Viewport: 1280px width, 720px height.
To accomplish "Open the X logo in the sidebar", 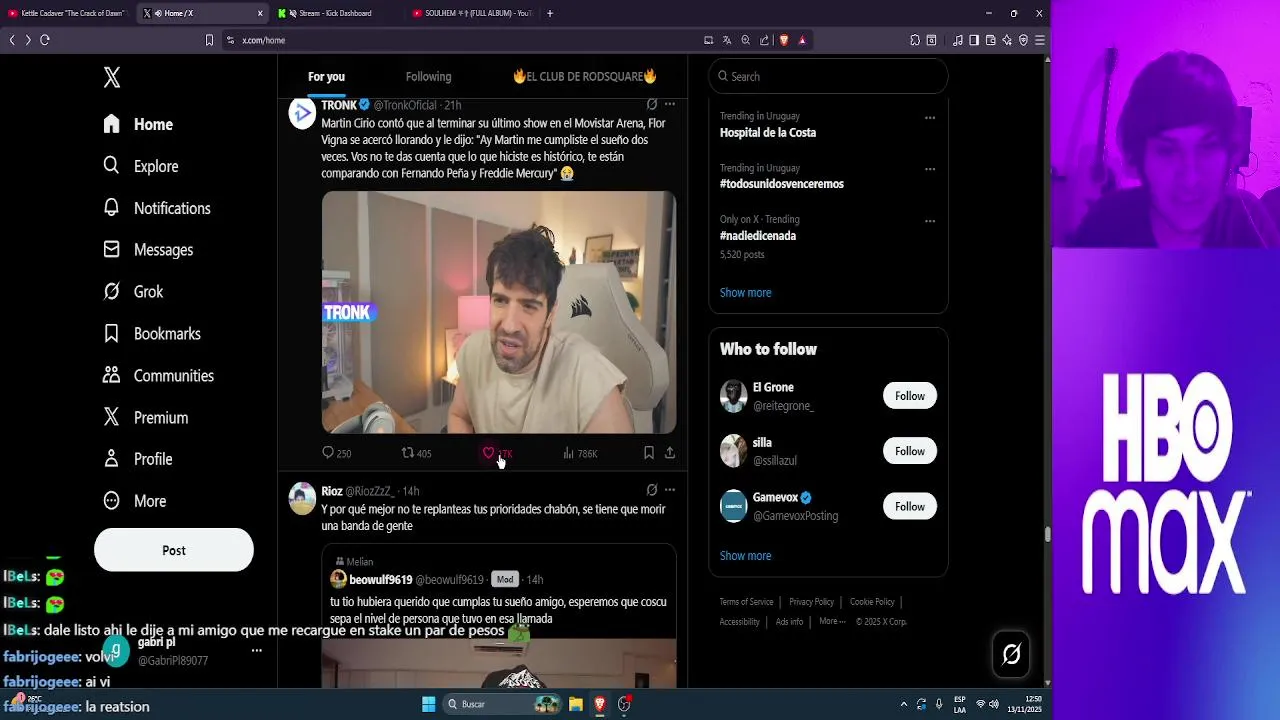I will pyautogui.click(x=112, y=78).
